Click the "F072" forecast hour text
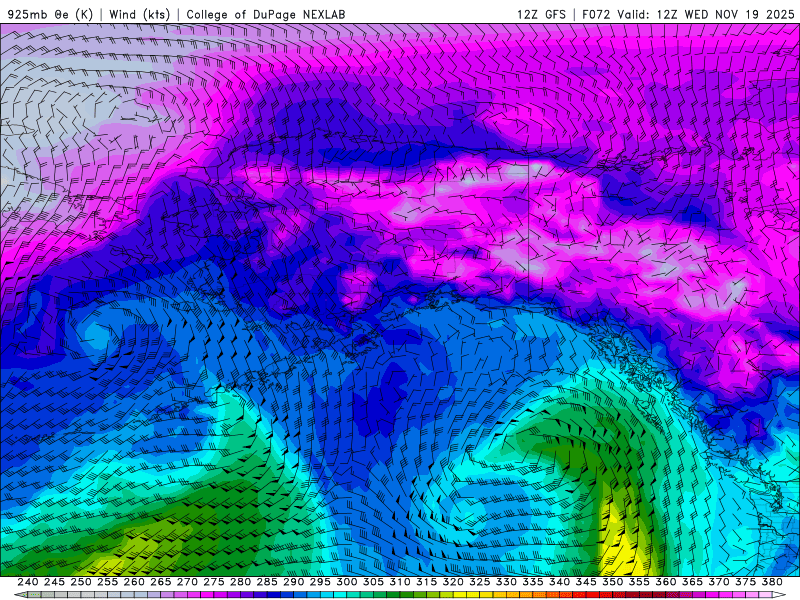The width and height of the screenshot is (800, 600). (596, 14)
